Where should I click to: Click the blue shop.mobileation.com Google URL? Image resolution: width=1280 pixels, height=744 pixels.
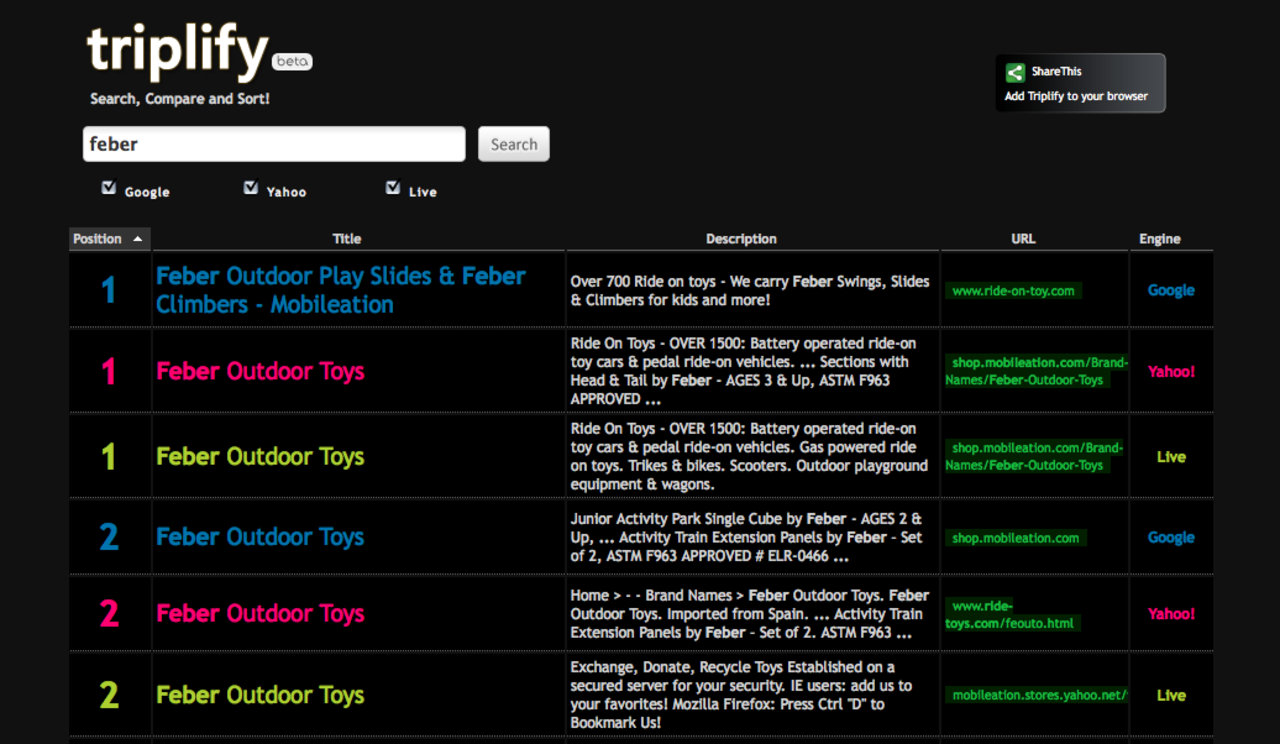click(1015, 538)
